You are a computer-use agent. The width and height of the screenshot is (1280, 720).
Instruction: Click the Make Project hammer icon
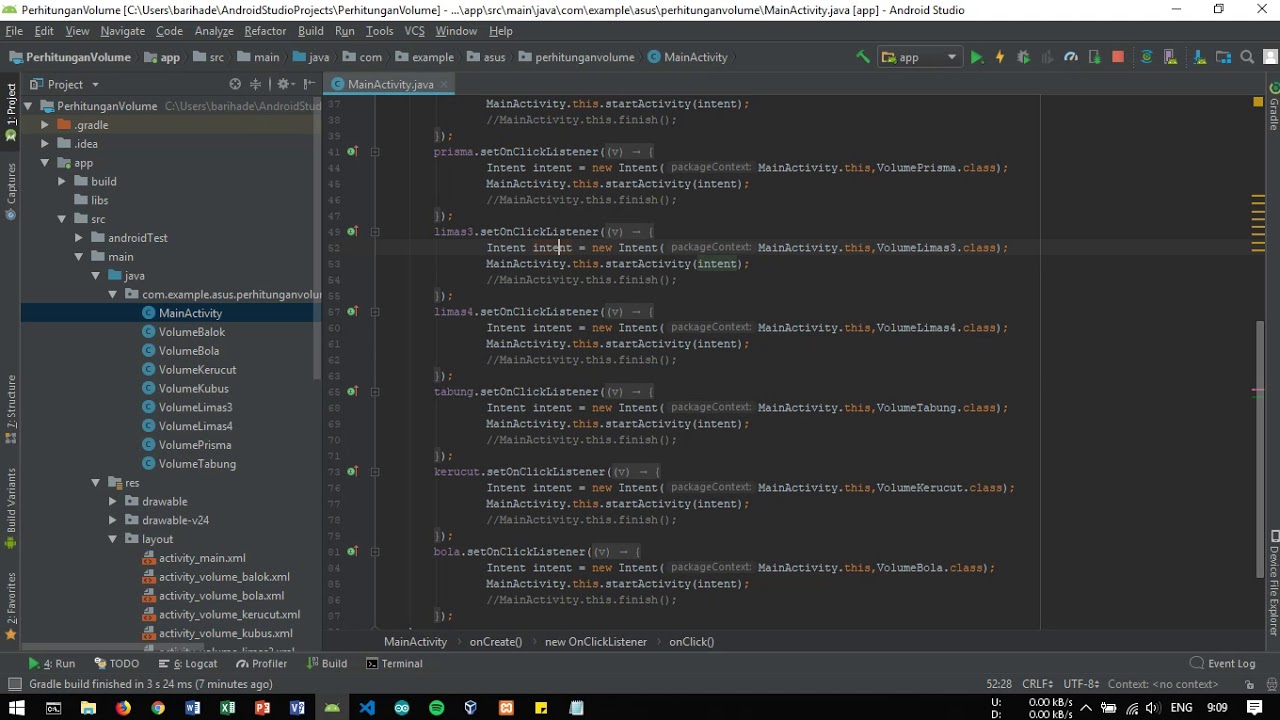tap(863, 57)
